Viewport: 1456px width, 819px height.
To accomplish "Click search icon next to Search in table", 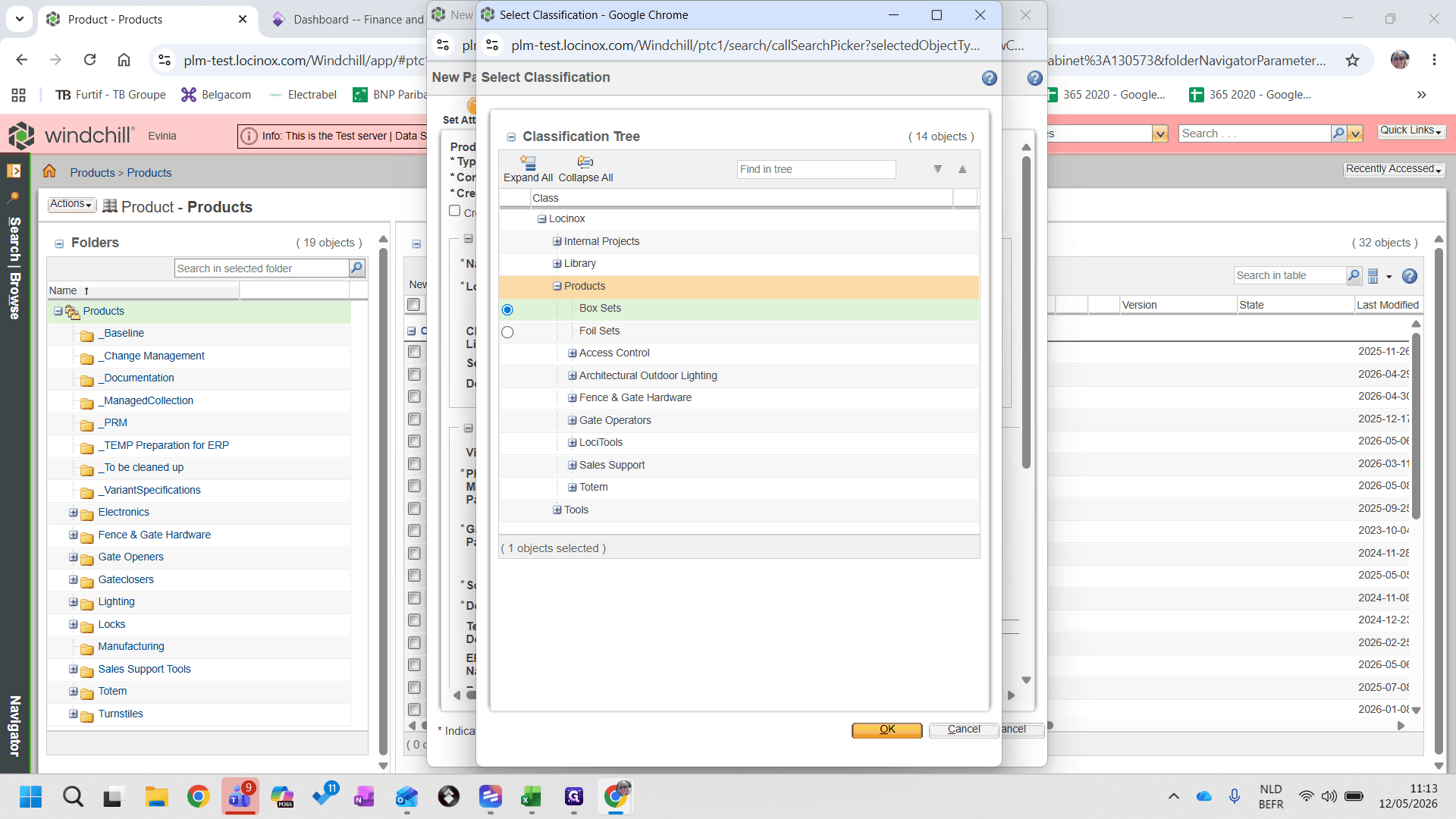I will [1354, 275].
